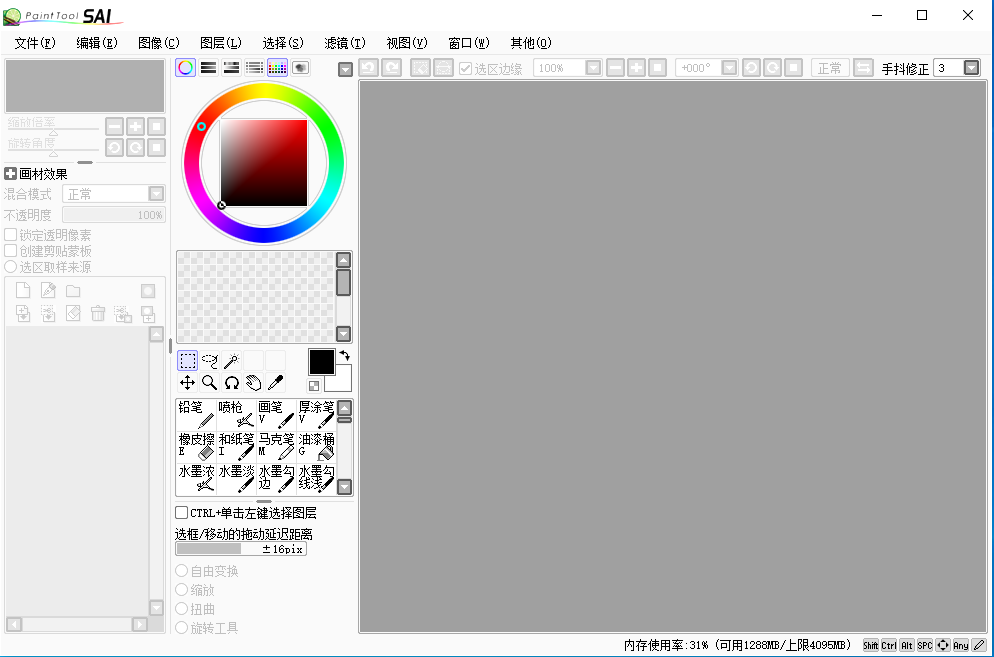The height and width of the screenshot is (657, 994).
Task: Click the zoom-in plus button in top toolbar
Action: (636, 68)
